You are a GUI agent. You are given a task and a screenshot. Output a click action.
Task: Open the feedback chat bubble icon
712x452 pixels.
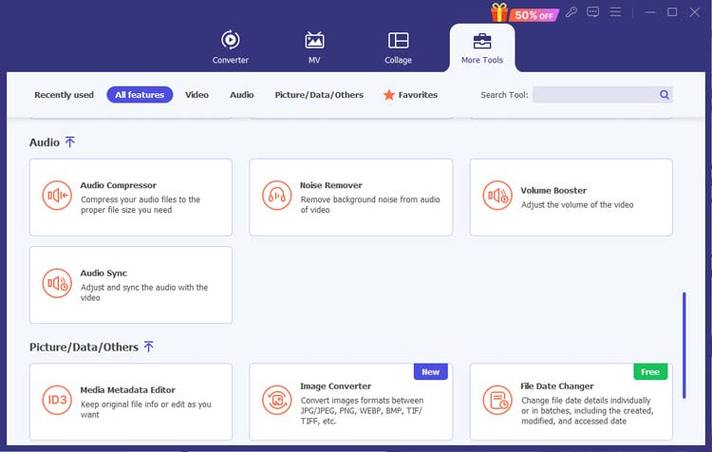pos(593,12)
